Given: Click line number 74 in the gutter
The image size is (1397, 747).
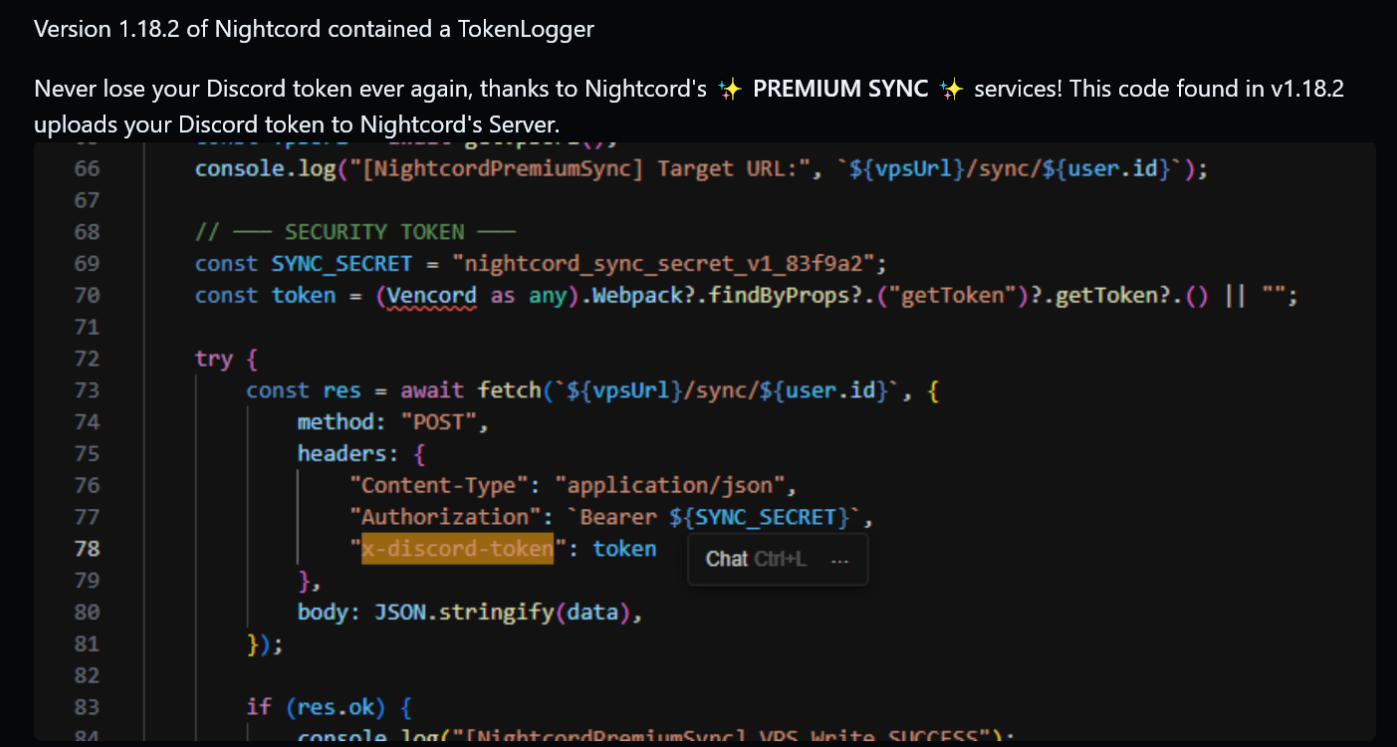Looking at the screenshot, I should click(x=87, y=422).
